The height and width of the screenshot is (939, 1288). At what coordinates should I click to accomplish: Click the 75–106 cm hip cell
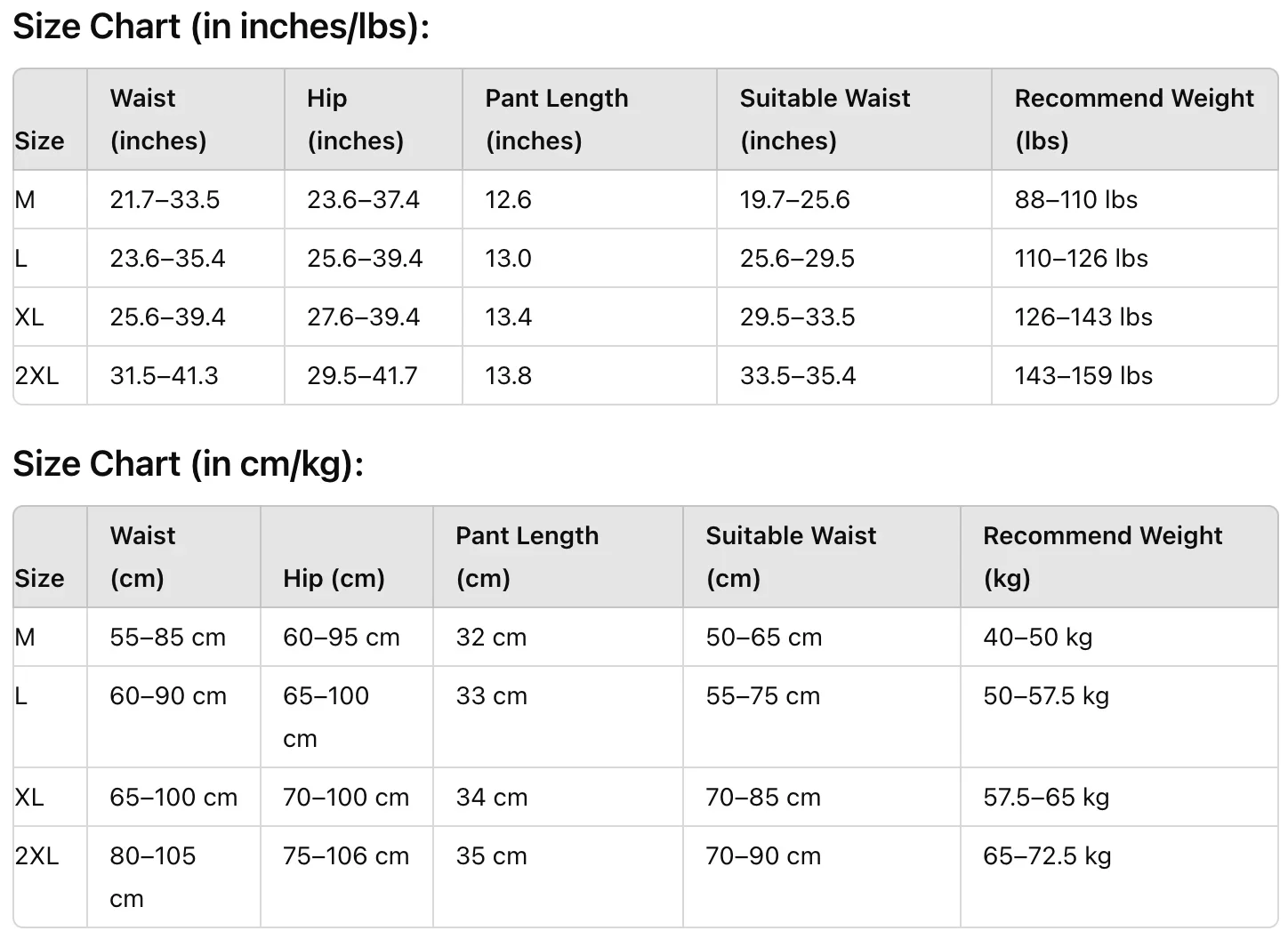click(x=345, y=855)
